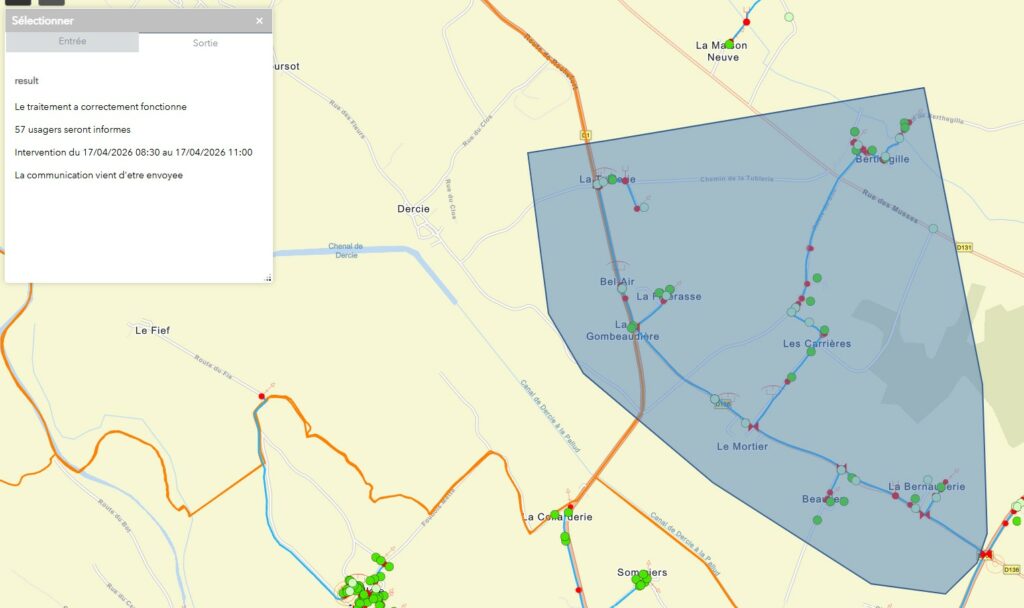
Task: Select the red dot on Route du Fie
Action: point(262,396)
